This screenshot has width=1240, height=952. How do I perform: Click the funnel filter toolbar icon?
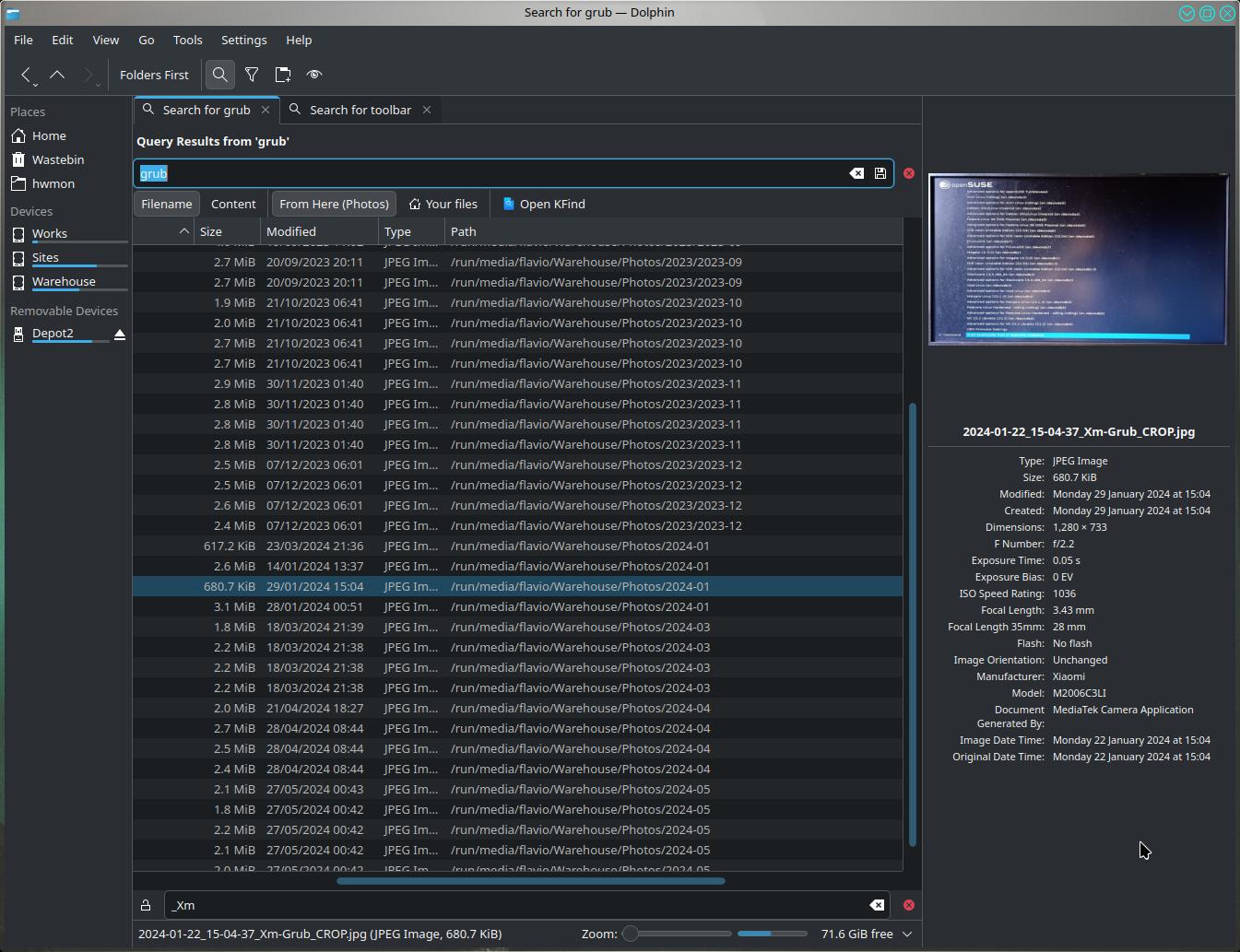252,75
